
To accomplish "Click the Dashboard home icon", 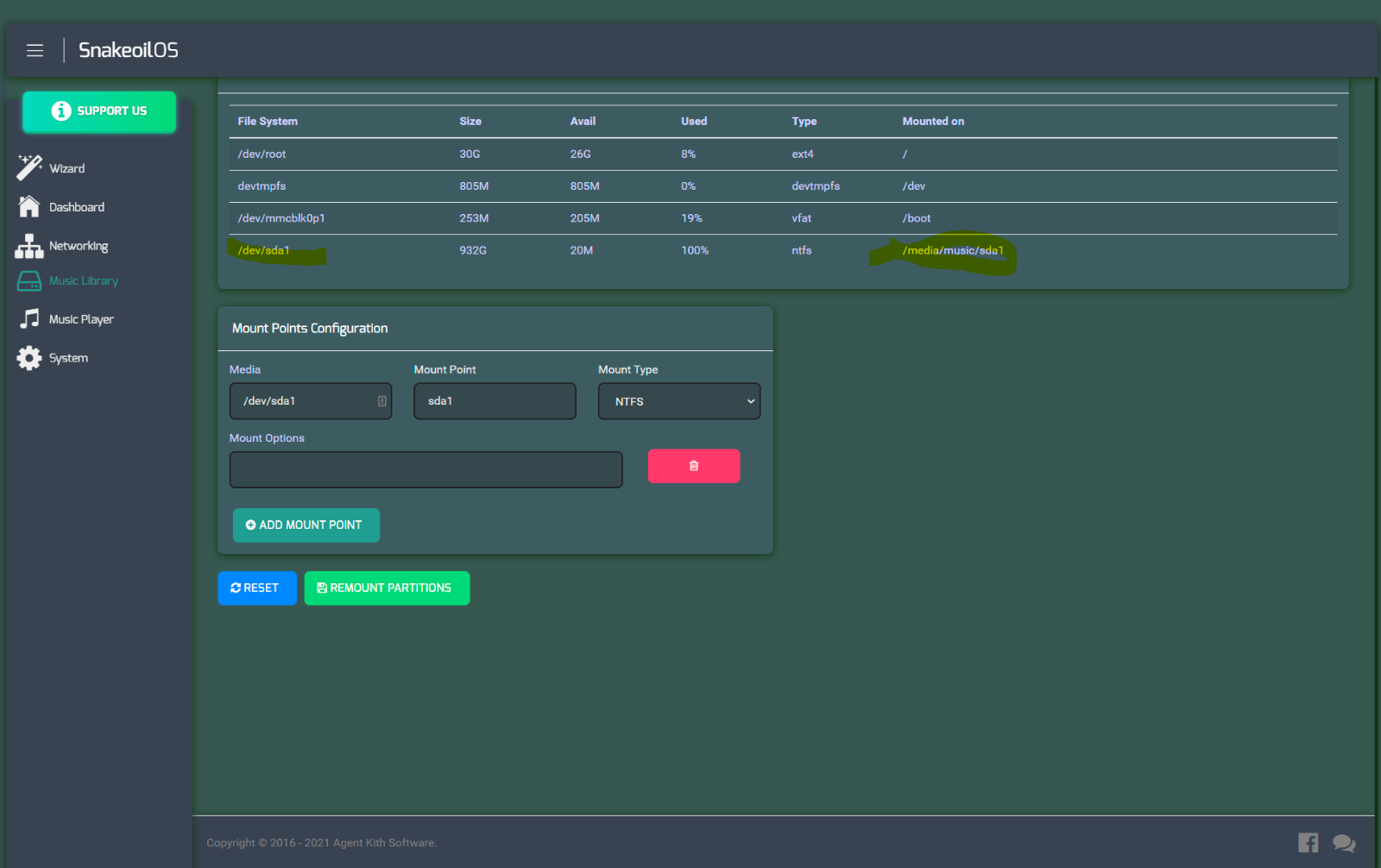I will point(29,207).
